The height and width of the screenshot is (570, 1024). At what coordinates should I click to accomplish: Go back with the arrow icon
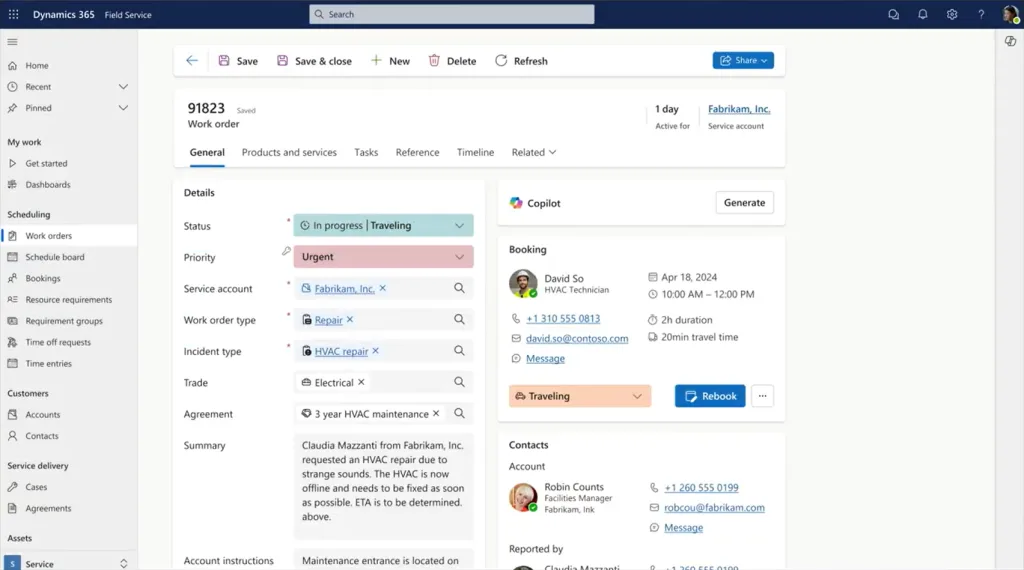point(191,61)
